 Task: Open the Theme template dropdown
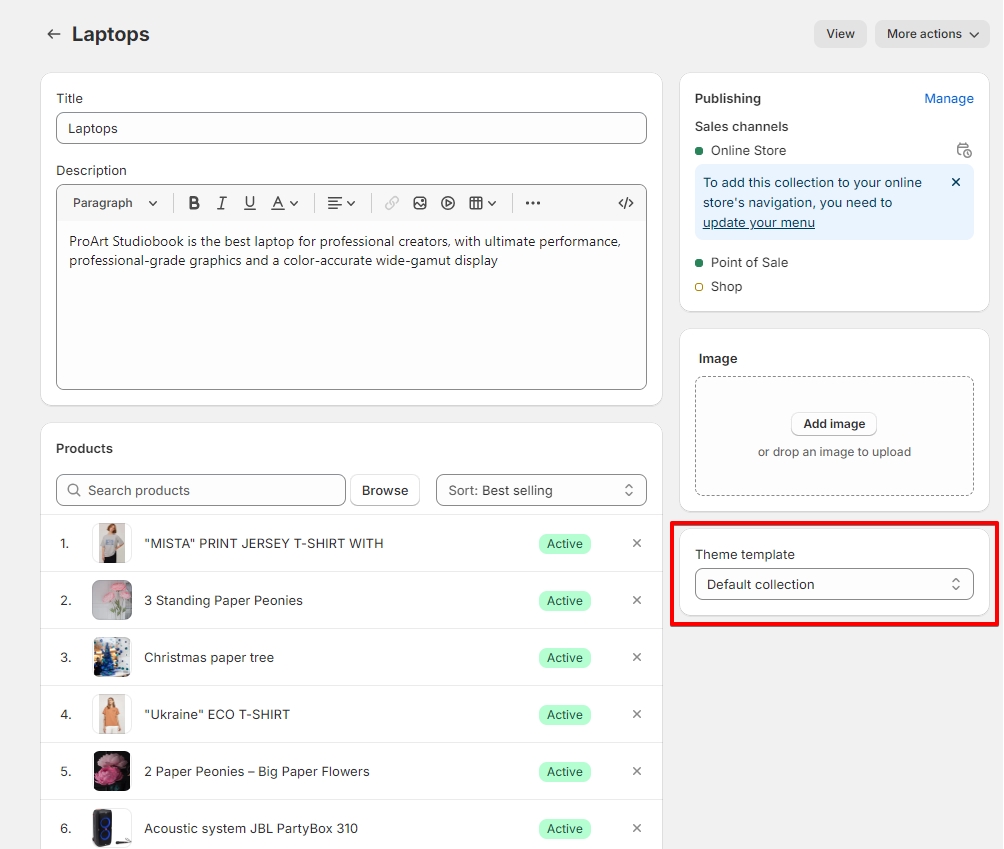coord(834,584)
